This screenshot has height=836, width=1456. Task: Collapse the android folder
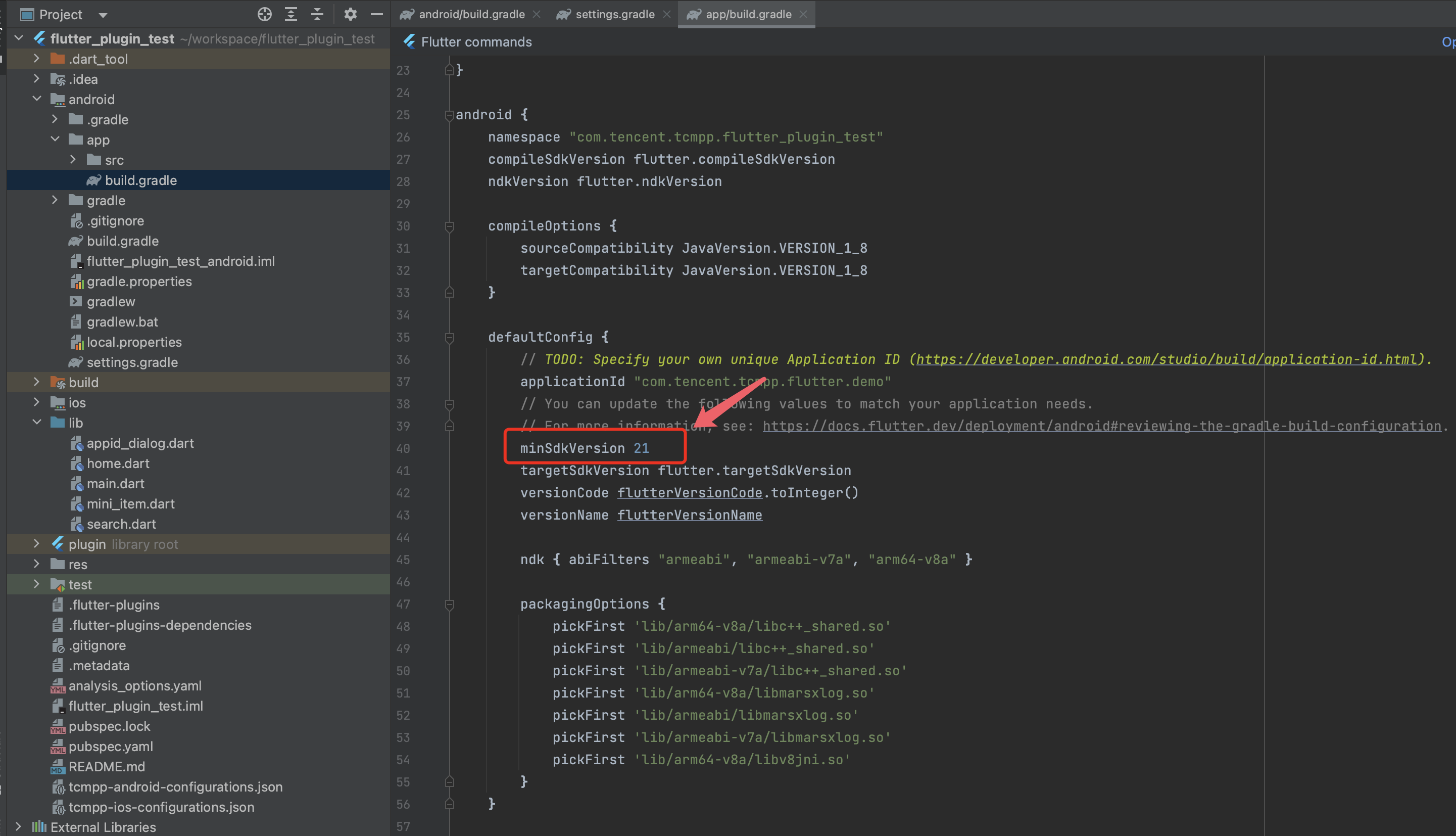[x=37, y=100]
